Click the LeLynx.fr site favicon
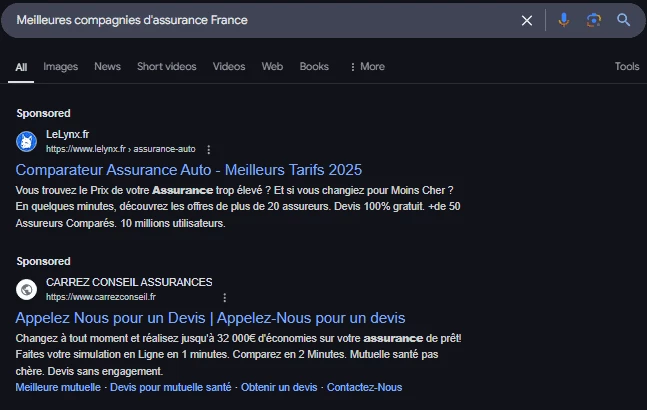The image size is (647, 410). pyautogui.click(x=27, y=141)
